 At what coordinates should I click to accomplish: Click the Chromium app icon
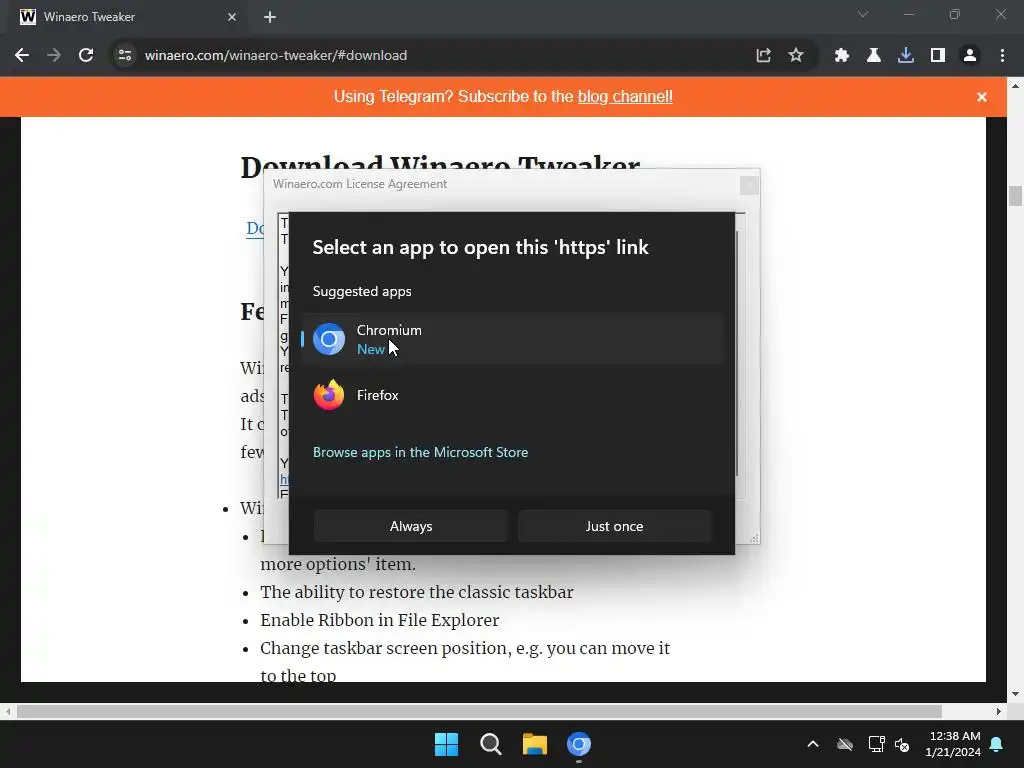328,339
